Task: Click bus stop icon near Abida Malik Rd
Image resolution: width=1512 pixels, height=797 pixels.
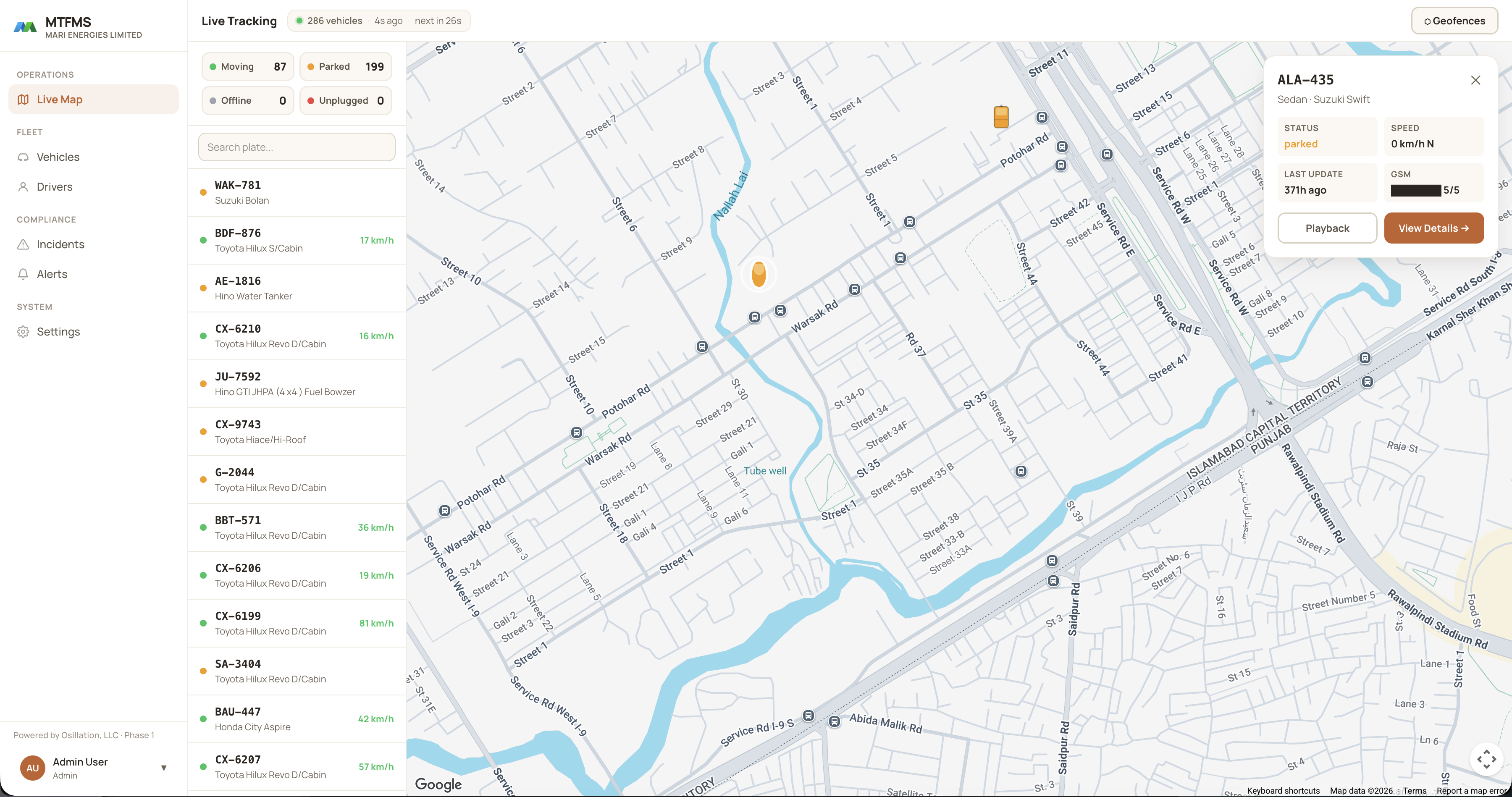Action: (x=834, y=721)
